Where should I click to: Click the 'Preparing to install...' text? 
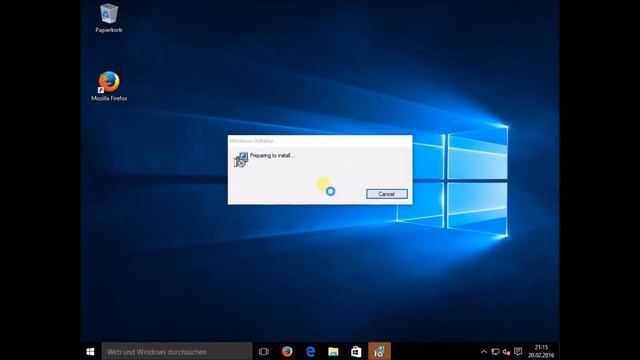[x=272, y=156]
